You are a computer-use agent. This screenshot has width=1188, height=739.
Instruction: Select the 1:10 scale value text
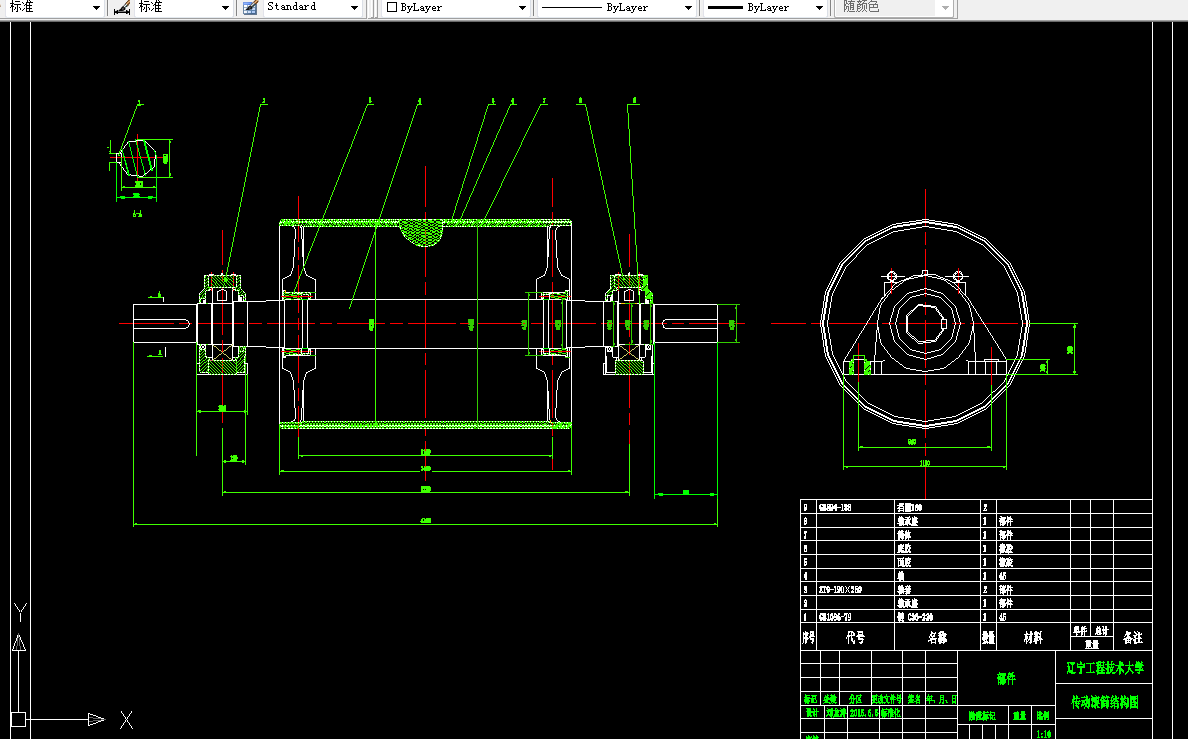tap(1043, 734)
